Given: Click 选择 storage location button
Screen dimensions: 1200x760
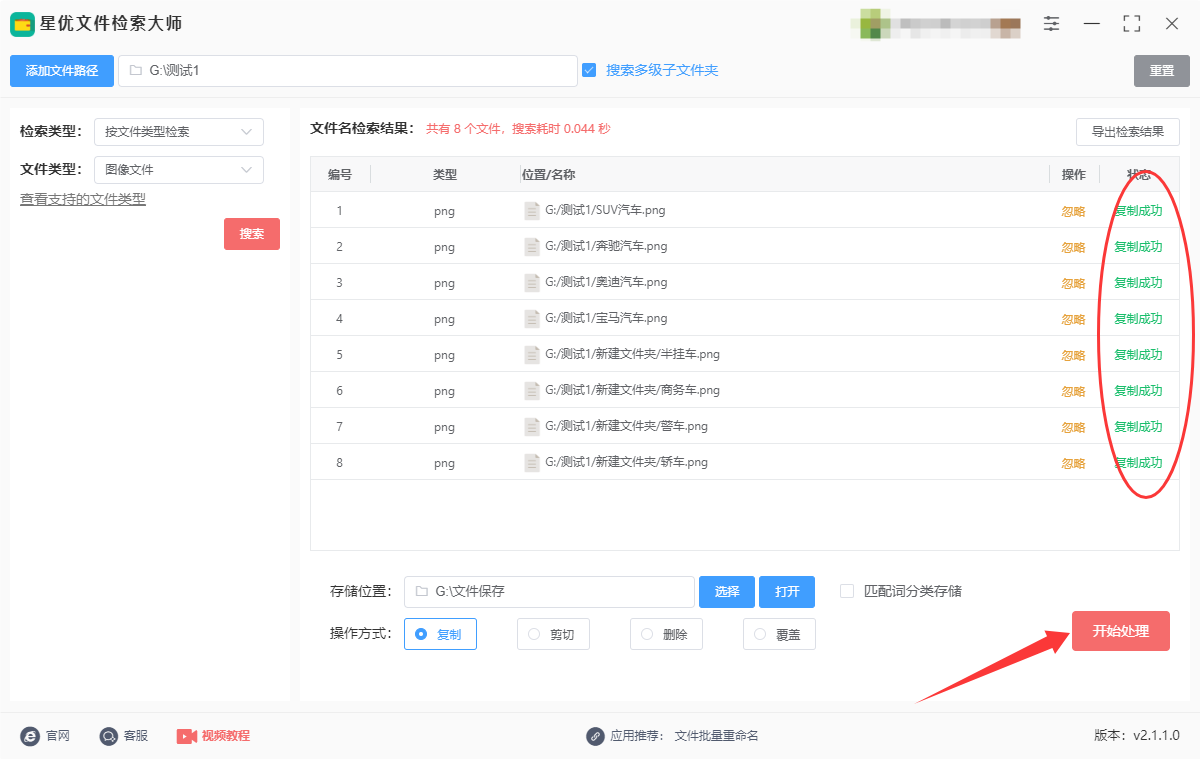Looking at the screenshot, I should click(x=727, y=592).
